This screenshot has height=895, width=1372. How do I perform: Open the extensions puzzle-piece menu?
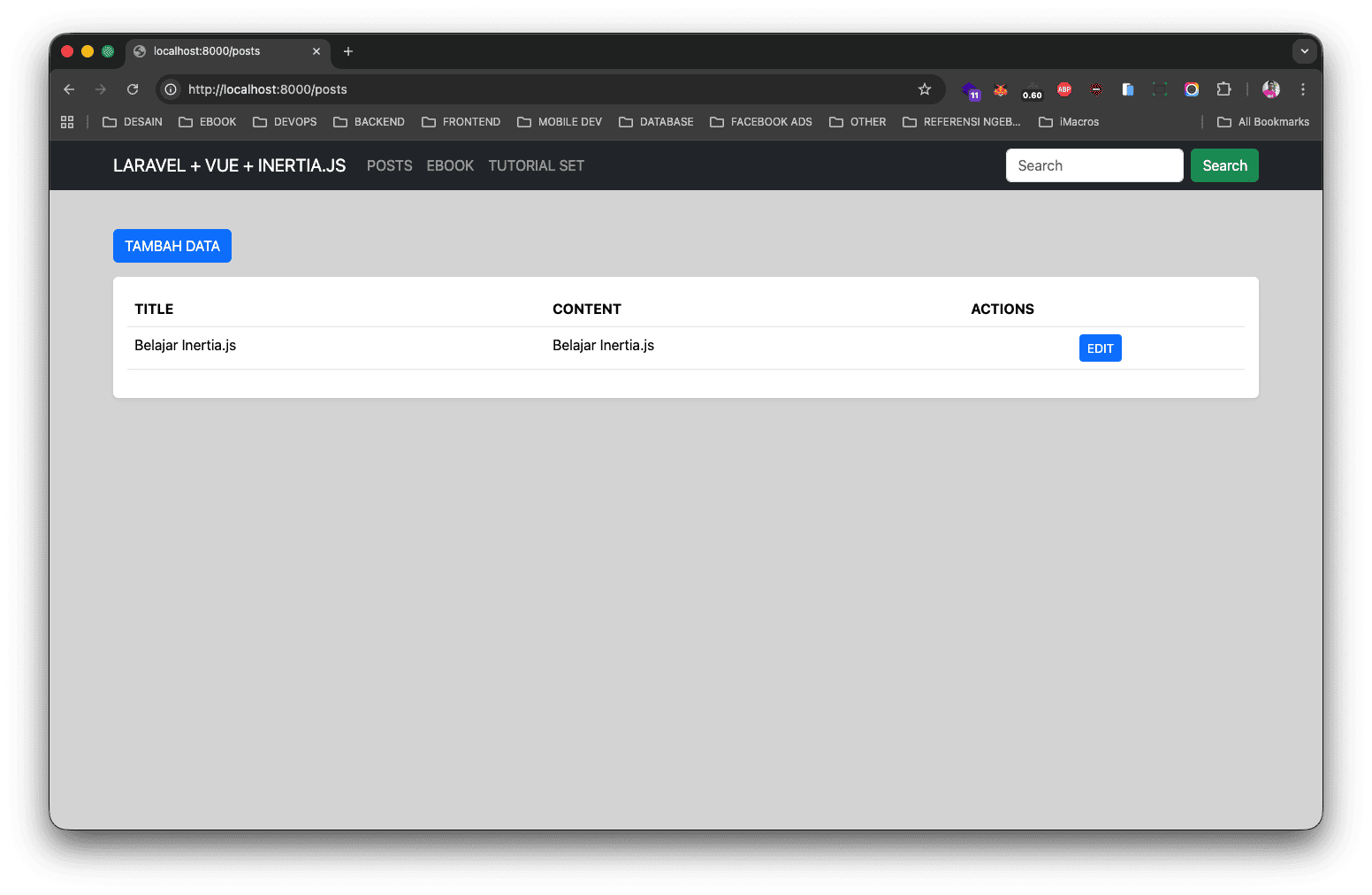click(1223, 89)
